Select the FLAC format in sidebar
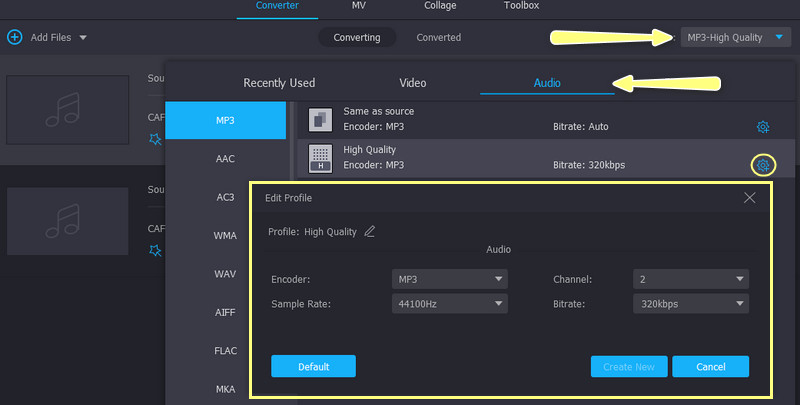This screenshot has height=405, width=800. (x=225, y=350)
